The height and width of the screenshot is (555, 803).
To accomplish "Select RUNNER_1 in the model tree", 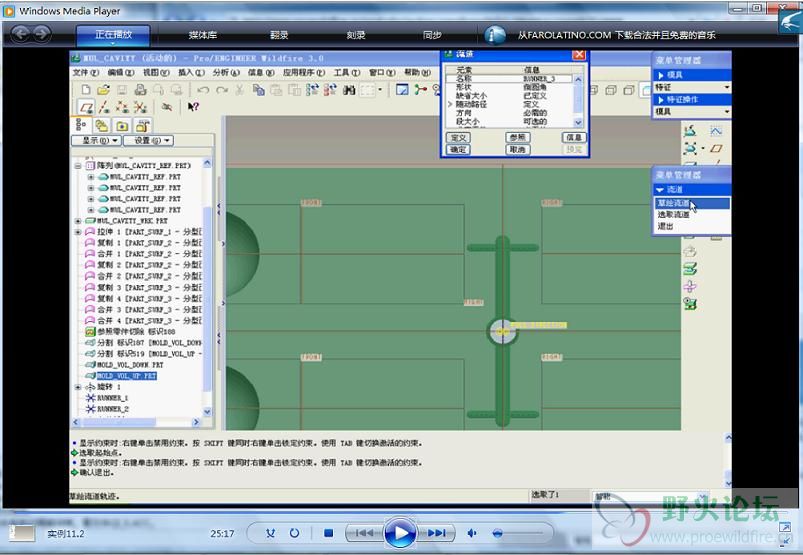I will [x=113, y=398].
